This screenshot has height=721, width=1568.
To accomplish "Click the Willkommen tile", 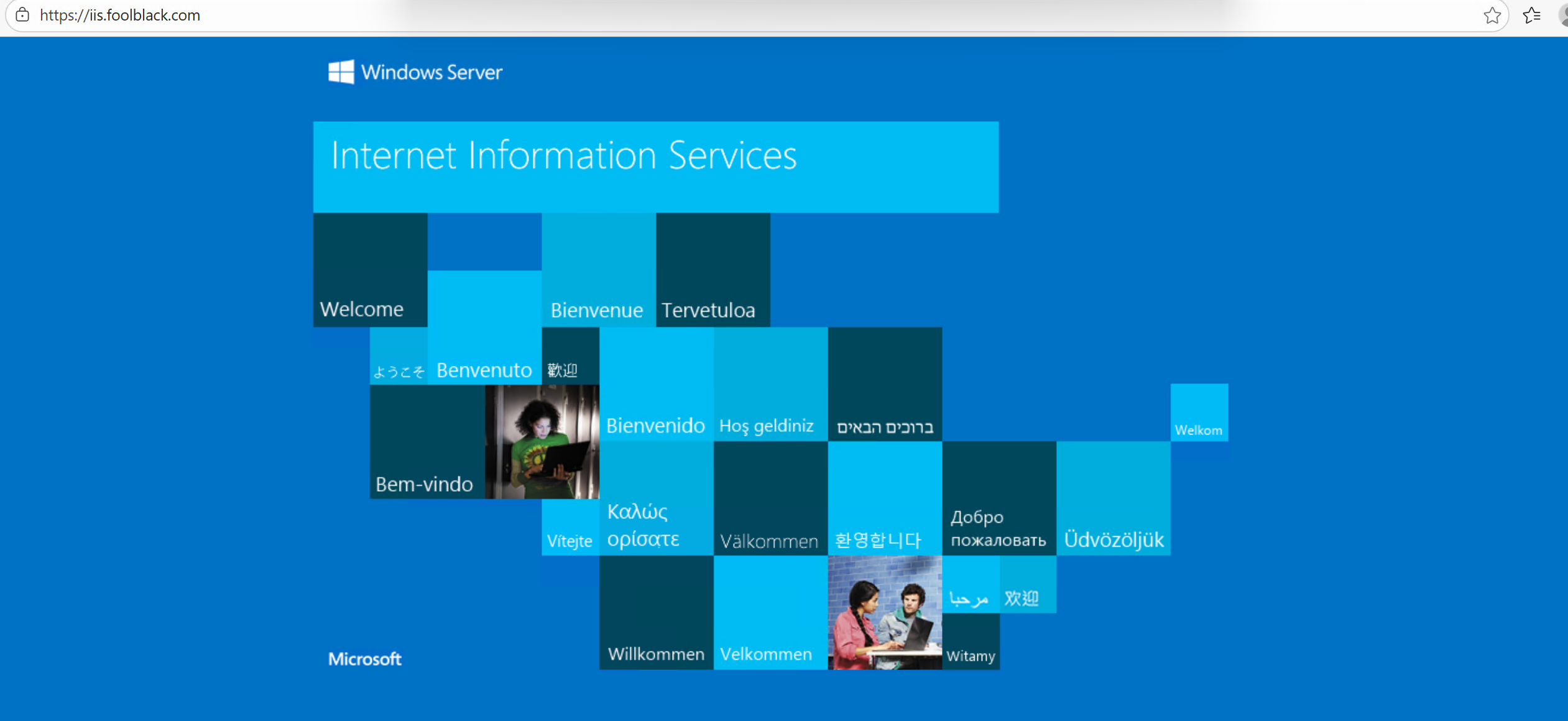I will point(656,612).
